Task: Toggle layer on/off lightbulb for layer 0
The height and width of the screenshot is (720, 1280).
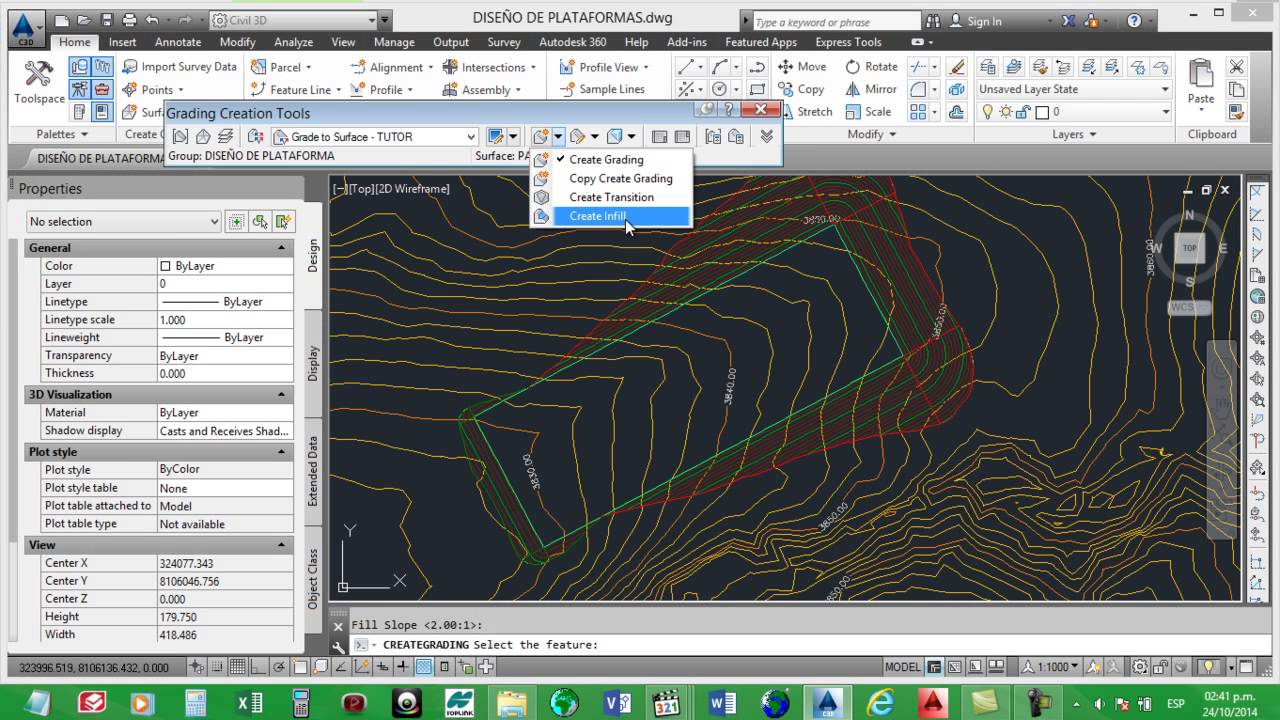Action: tap(989, 112)
